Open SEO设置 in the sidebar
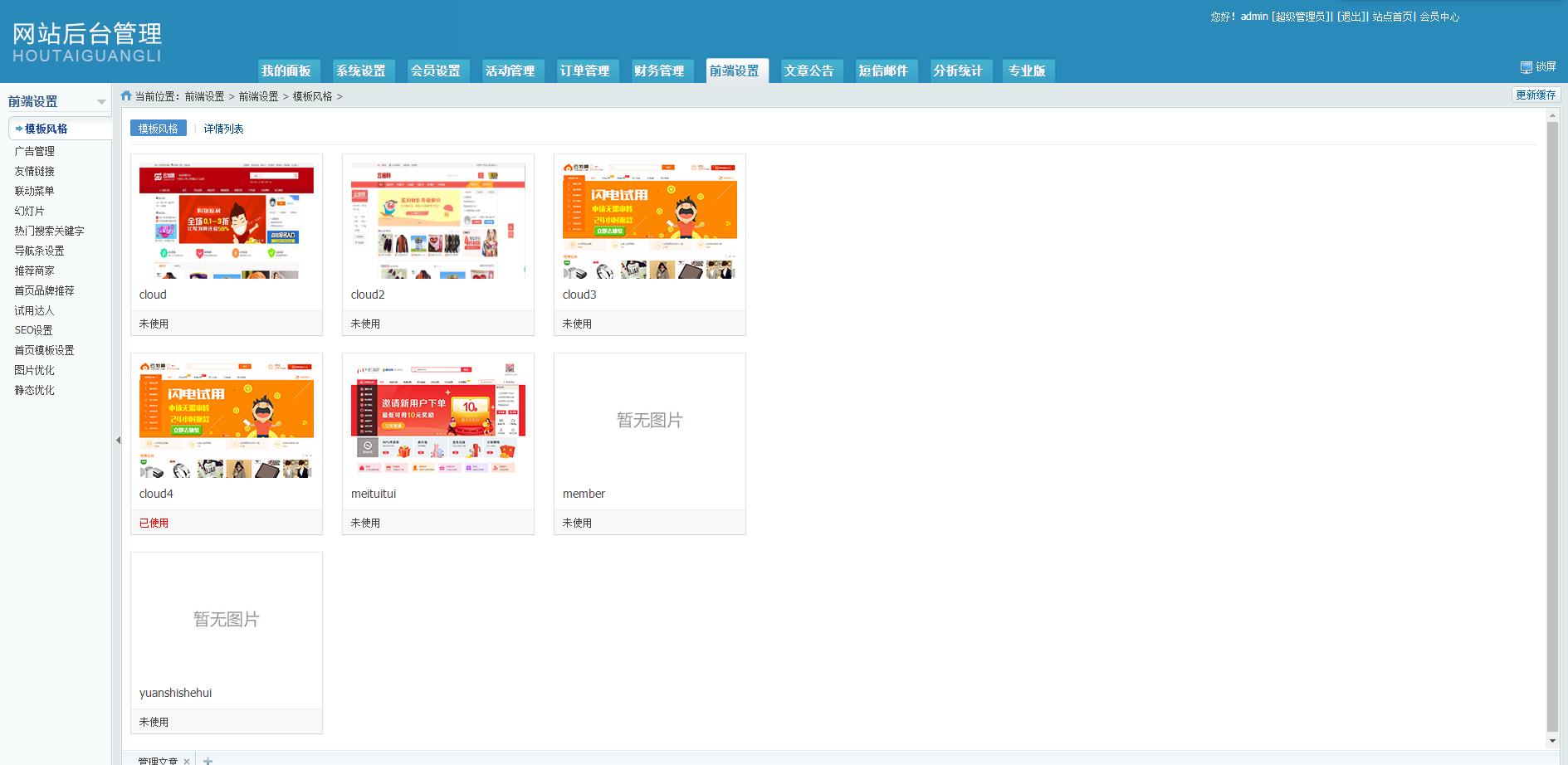The height and width of the screenshot is (765, 1568). click(x=33, y=330)
